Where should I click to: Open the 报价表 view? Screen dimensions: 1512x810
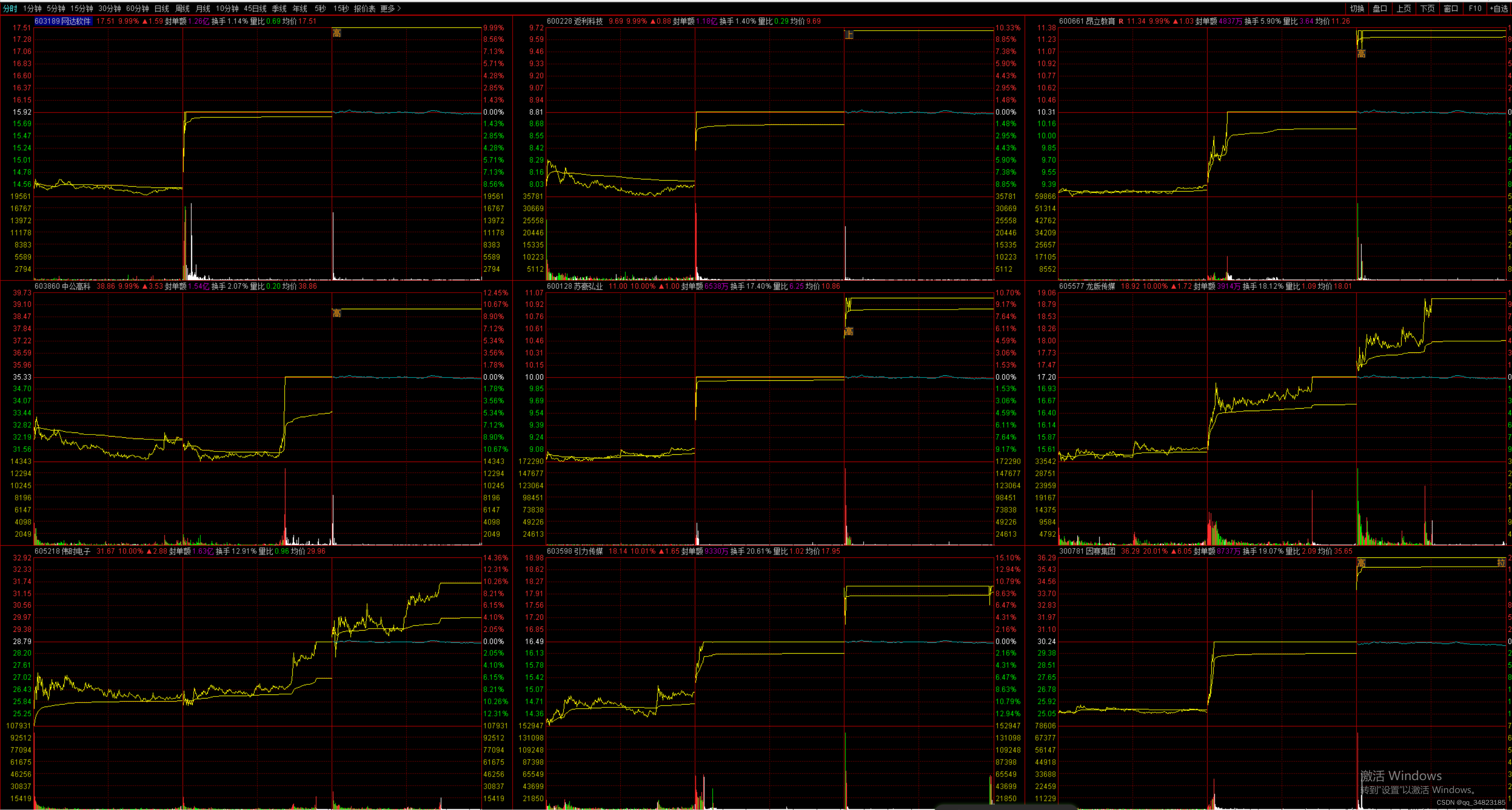(x=365, y=8)
